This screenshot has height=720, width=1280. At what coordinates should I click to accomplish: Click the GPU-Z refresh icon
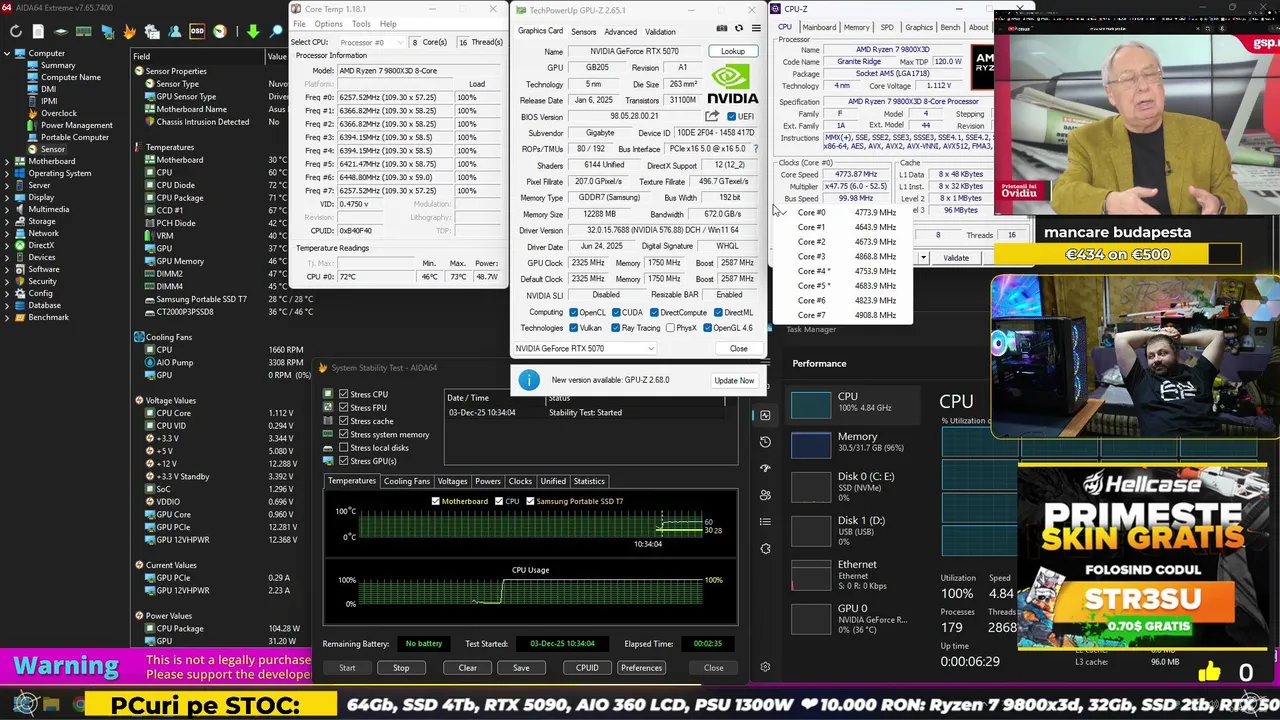[x=739, y=28]
